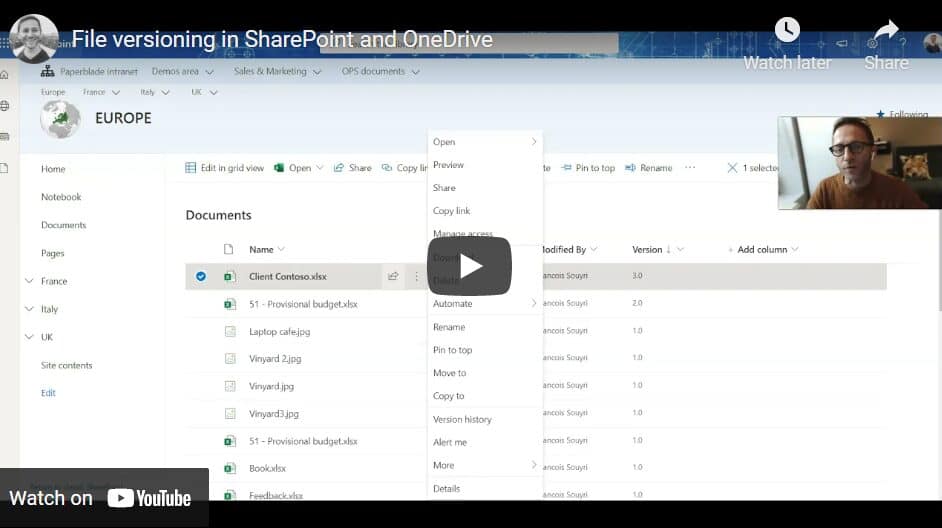Image resolution: width=942 pixels, height=528 pixels.
Task: Click the Share arrow icon
Action: tap(886, 31)
